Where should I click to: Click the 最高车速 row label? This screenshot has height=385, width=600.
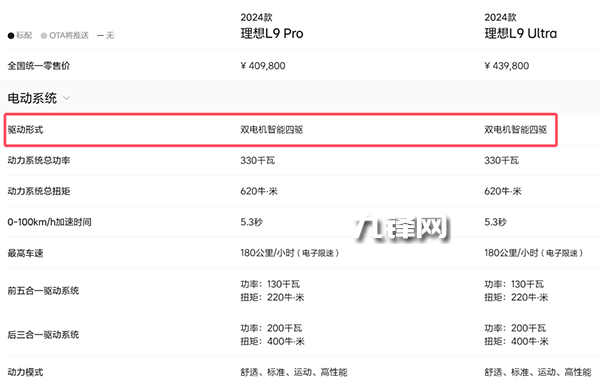click(x=25, y=253)
